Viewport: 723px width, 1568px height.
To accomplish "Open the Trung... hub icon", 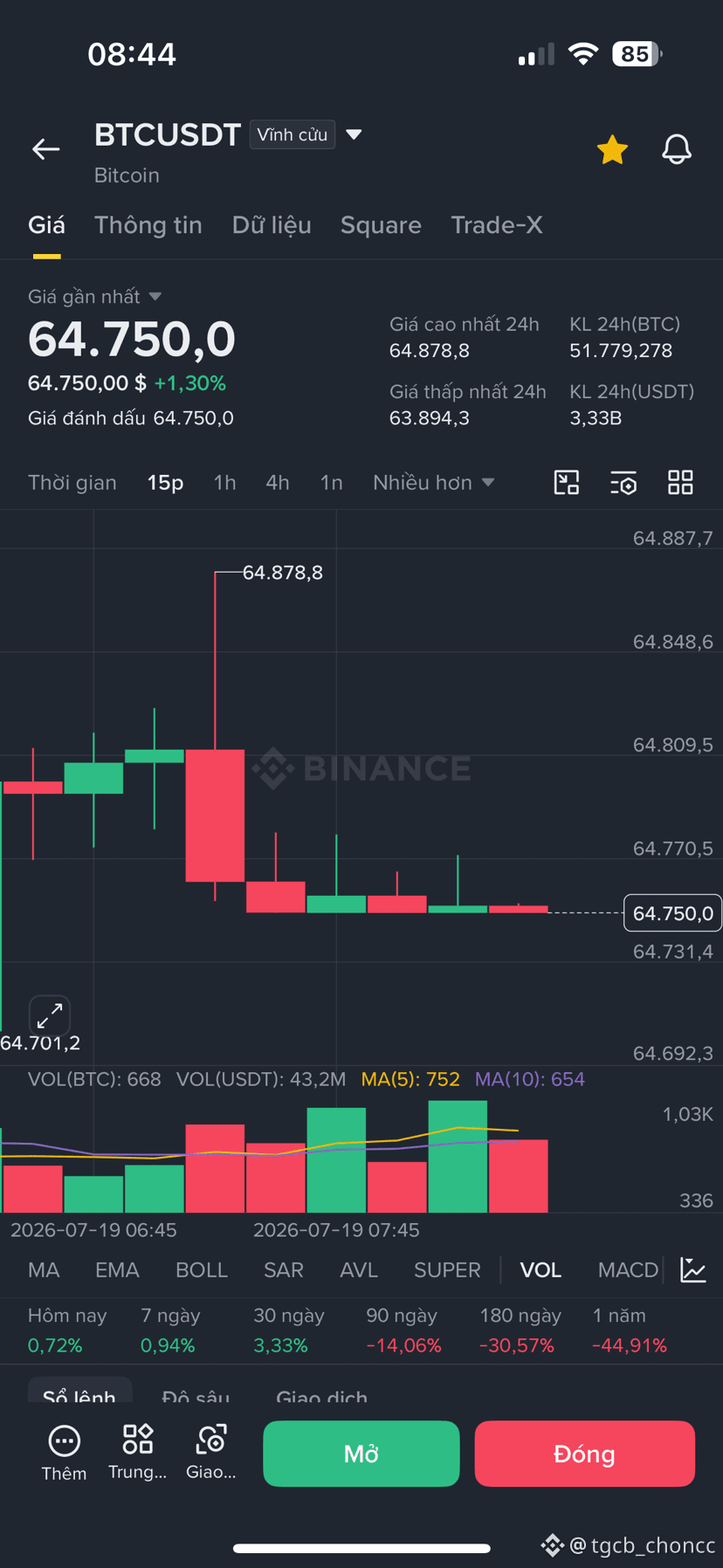I will pos(138,1453).
